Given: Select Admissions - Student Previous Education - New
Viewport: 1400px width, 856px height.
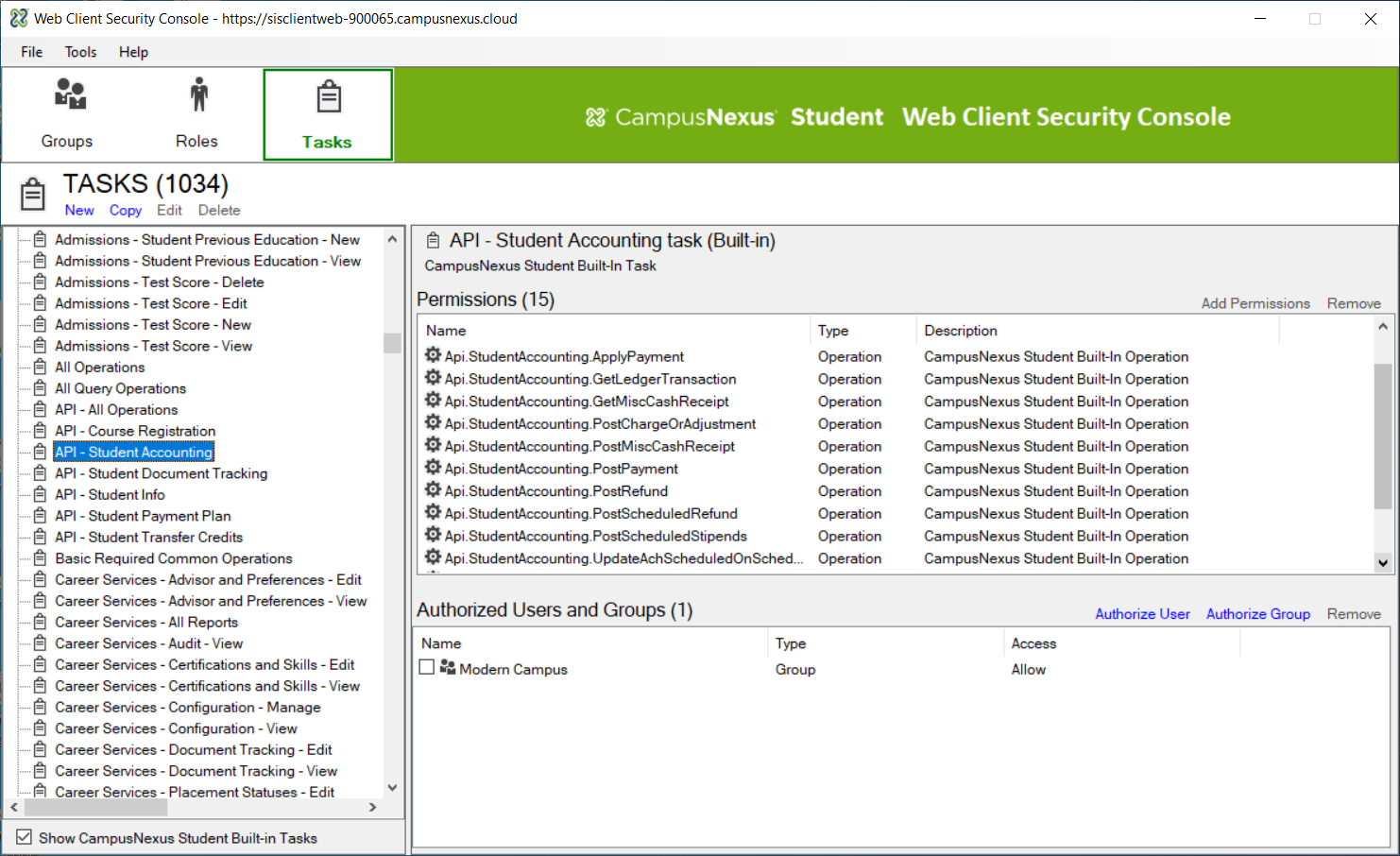Looking at the screenshot, I should pyautogui.click(x=207, y=239).
